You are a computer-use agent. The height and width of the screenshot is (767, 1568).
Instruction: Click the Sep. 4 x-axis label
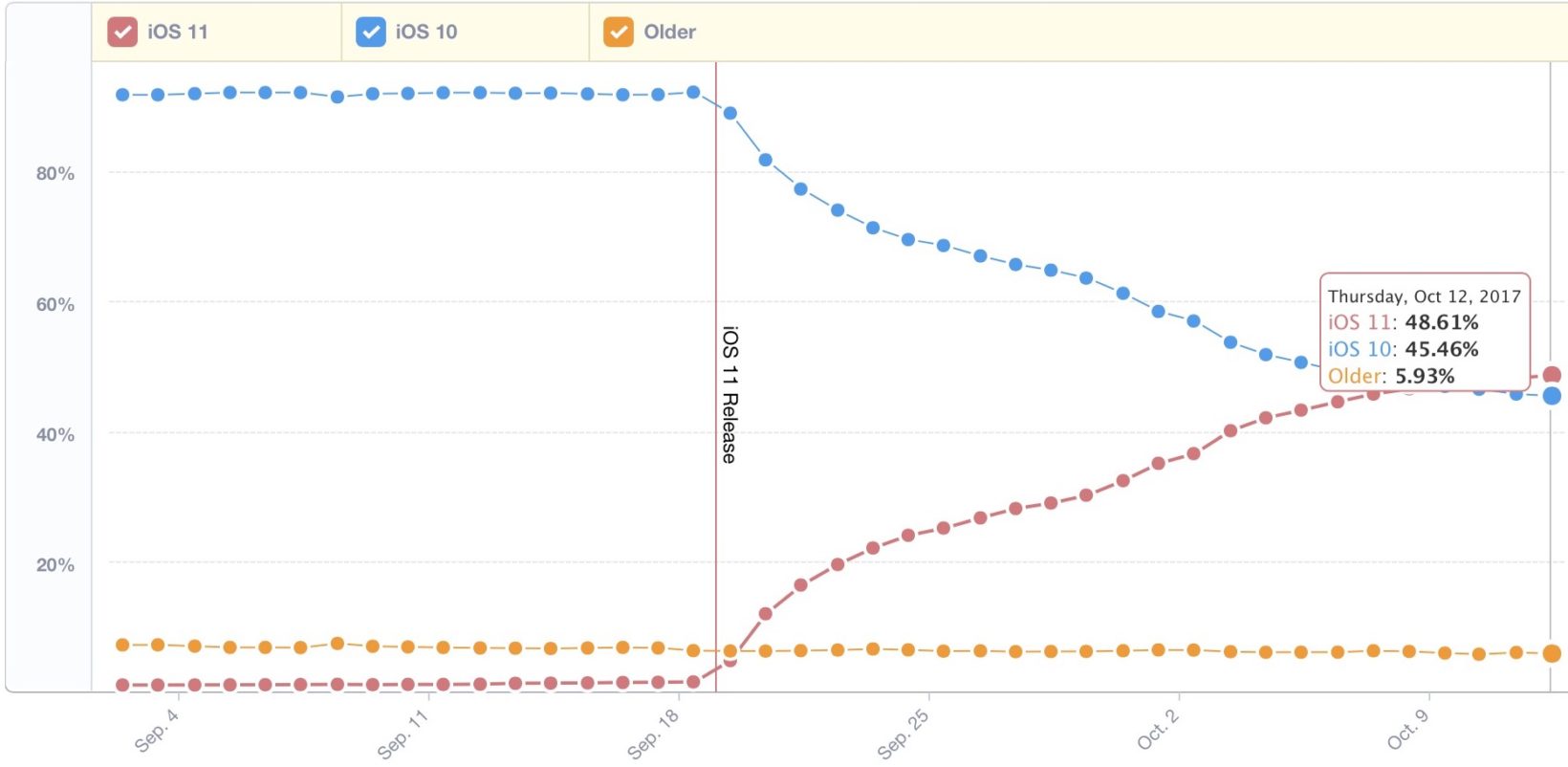tap(156, 732)
